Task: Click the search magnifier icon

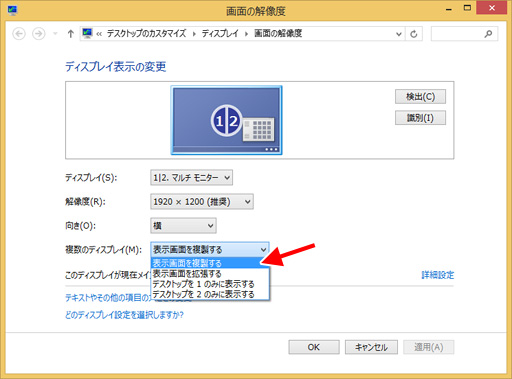Action: [x=488, y=34]
